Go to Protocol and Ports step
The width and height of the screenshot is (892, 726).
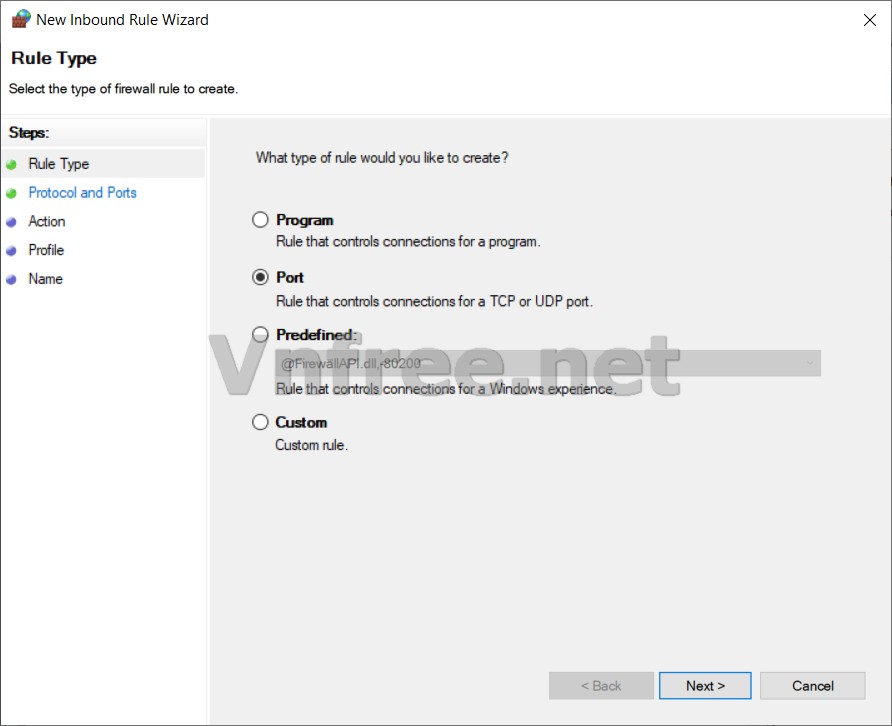(x=82, y=193)
